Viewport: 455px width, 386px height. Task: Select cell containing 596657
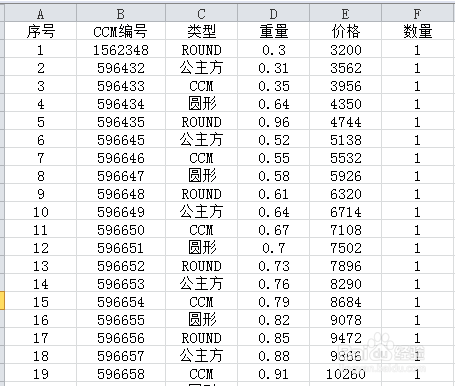(121, 355)
